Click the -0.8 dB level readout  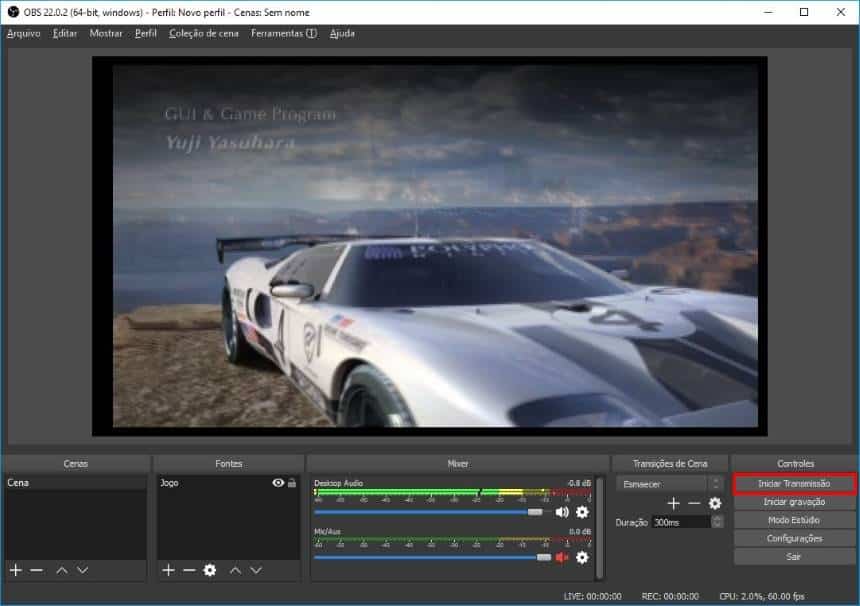pyautogui.click(x=579, y=483)
